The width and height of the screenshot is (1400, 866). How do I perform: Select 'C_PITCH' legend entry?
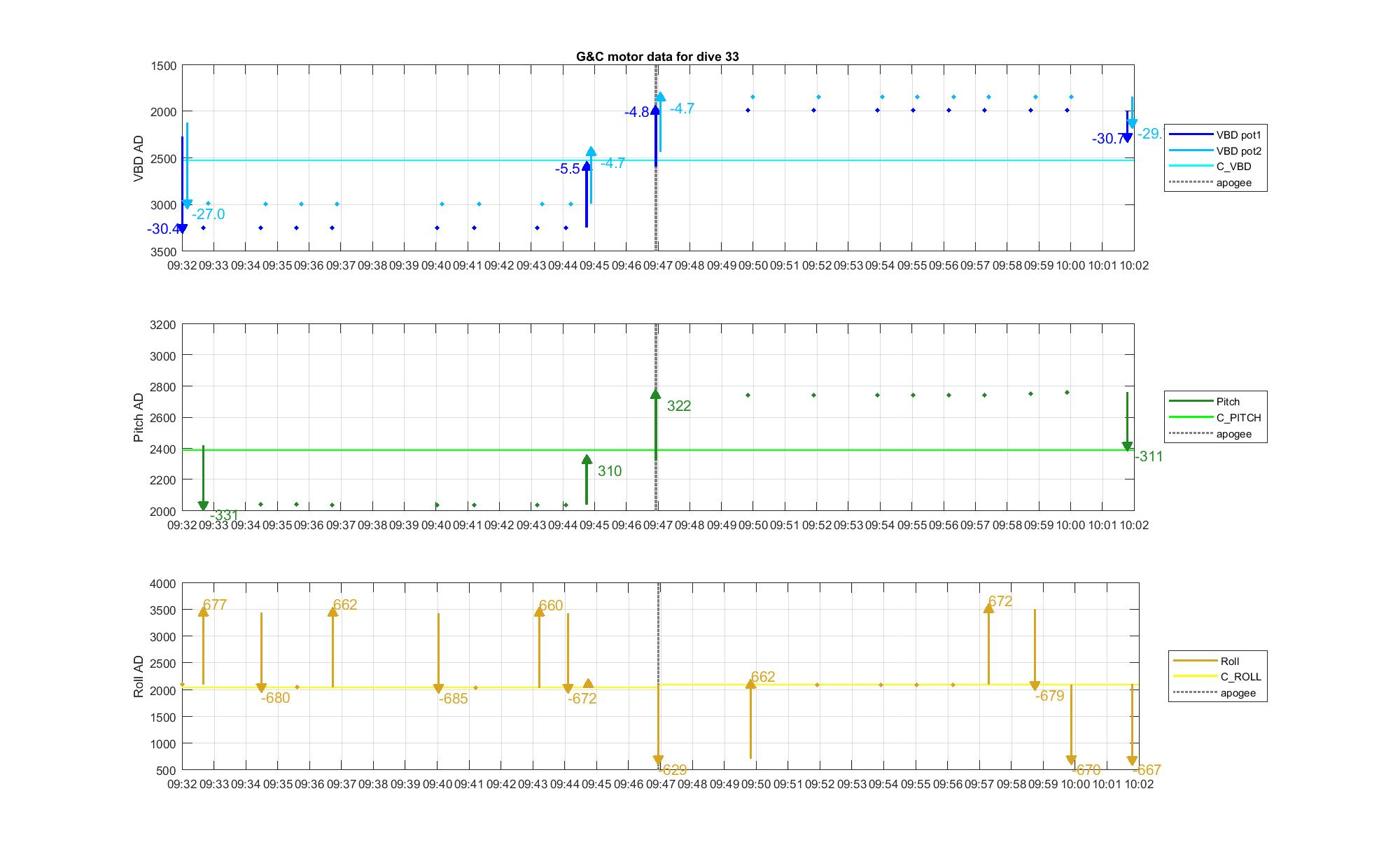[x=1215, y=418]
